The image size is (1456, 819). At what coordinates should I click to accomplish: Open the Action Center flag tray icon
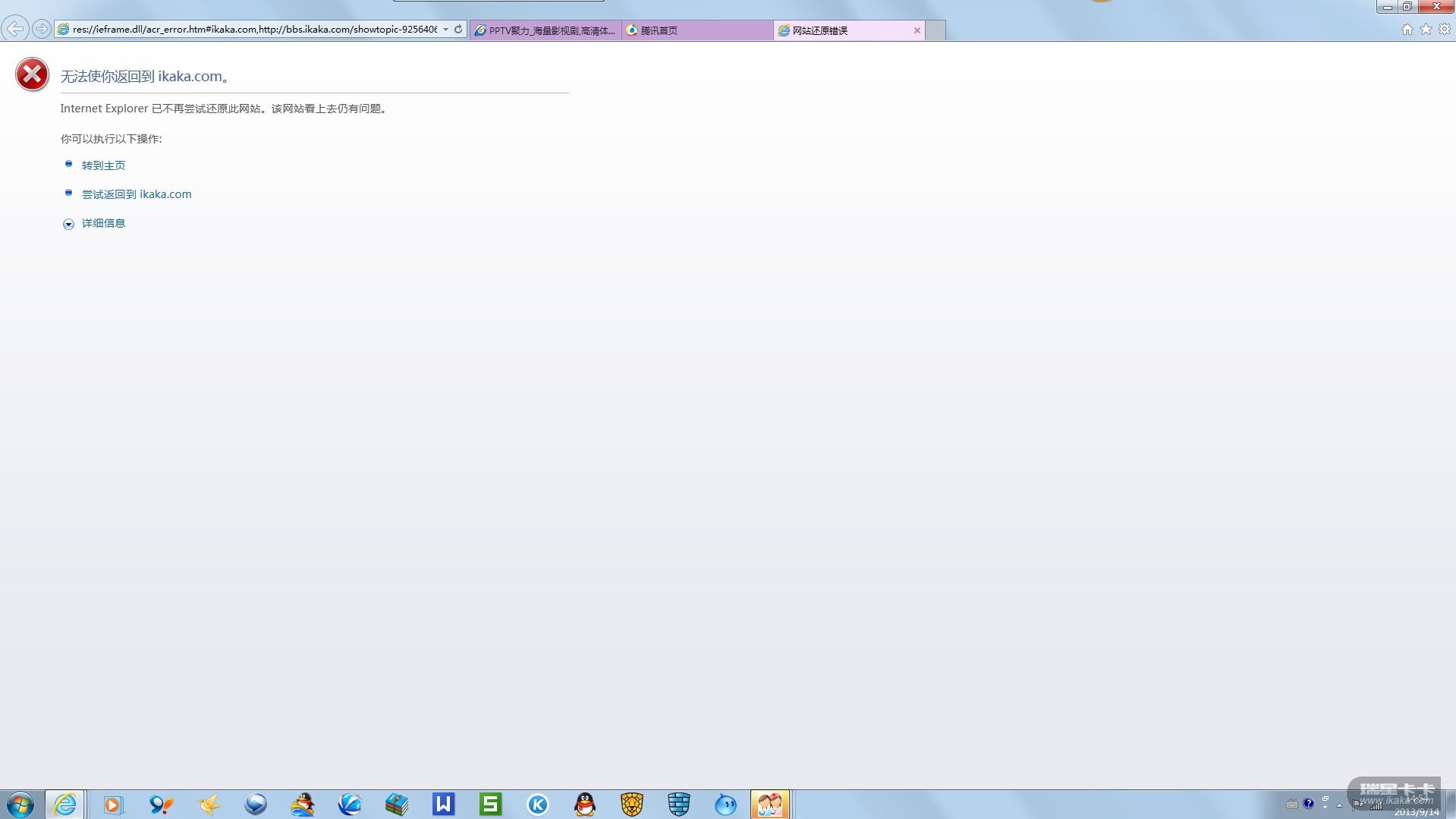[1357, 805]
